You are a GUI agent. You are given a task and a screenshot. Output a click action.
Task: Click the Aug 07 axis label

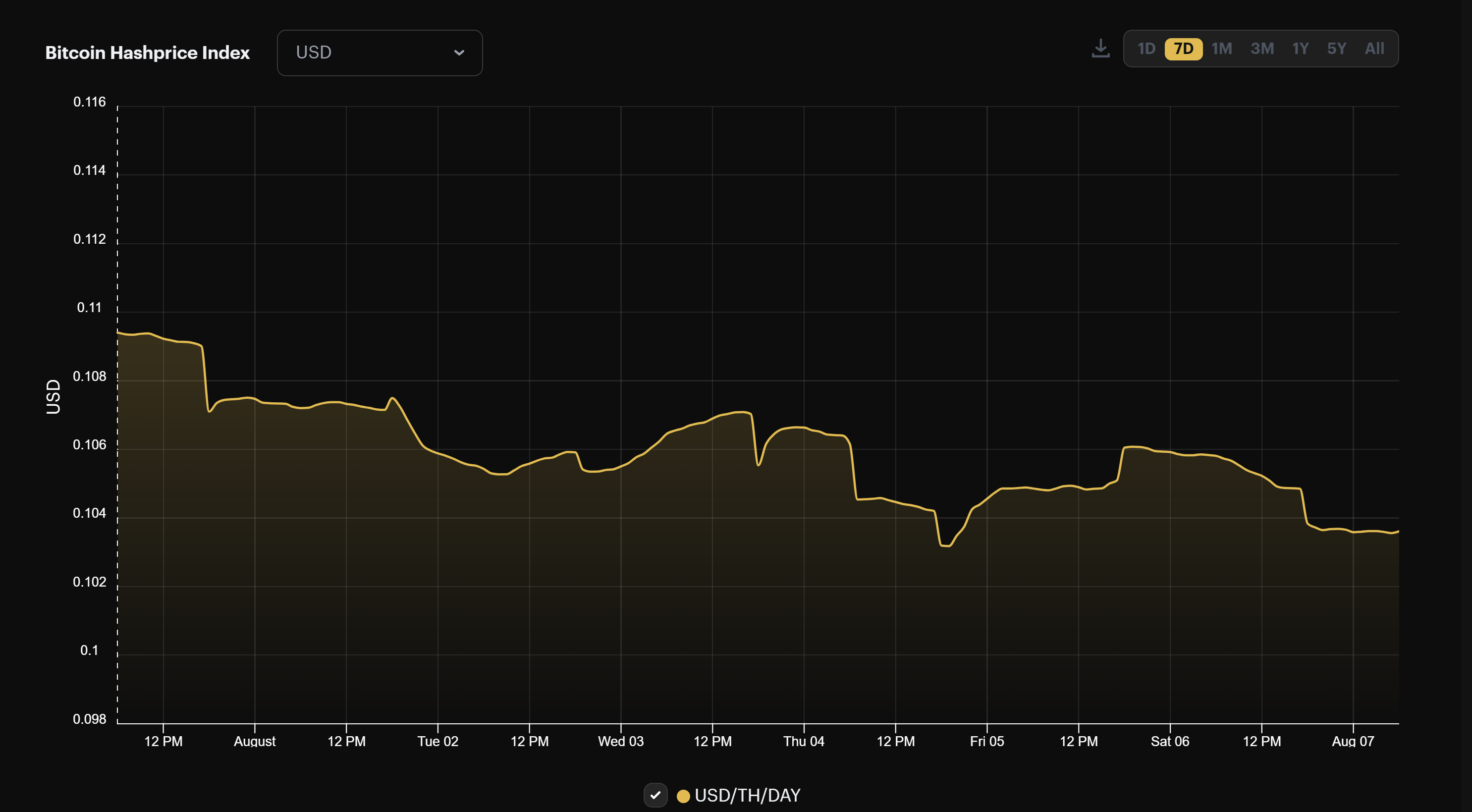click(1353, 741)
